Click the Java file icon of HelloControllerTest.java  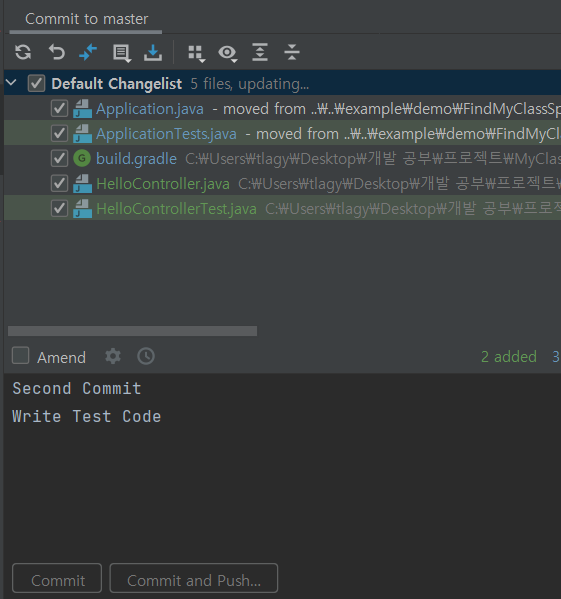click(82, 209)
